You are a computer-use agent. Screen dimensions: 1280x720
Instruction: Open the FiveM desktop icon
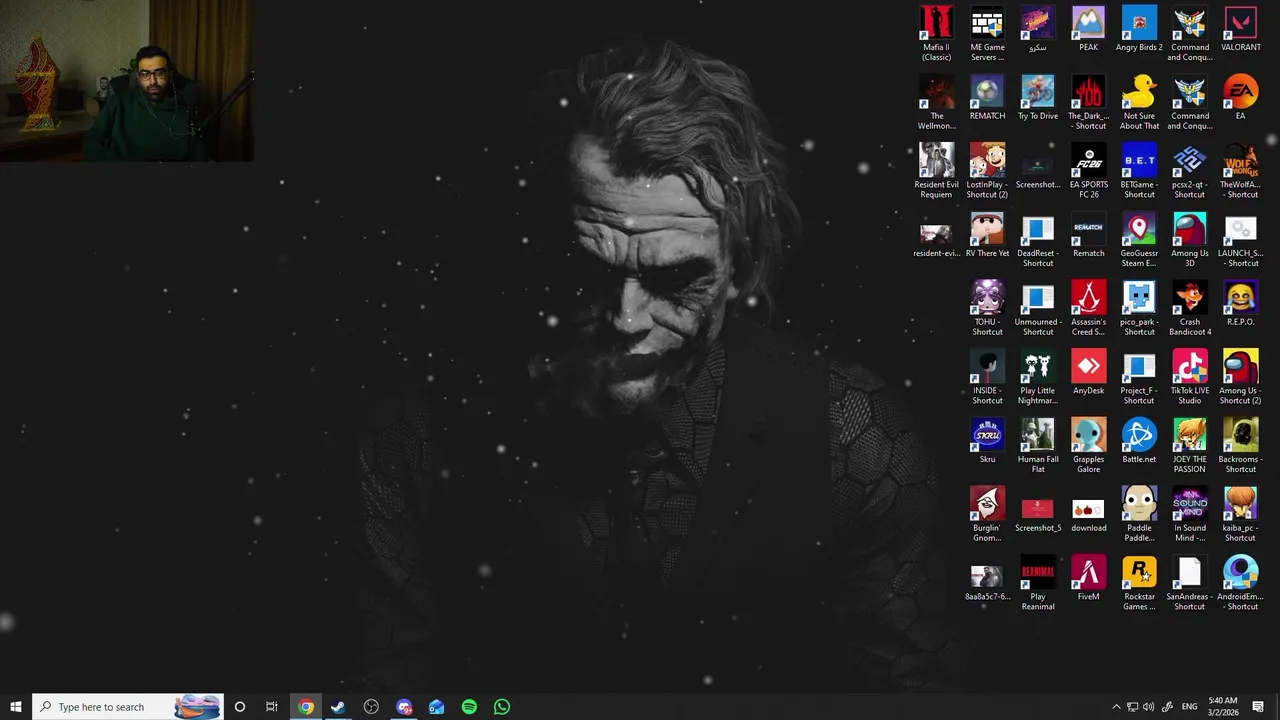point(1088,579)
